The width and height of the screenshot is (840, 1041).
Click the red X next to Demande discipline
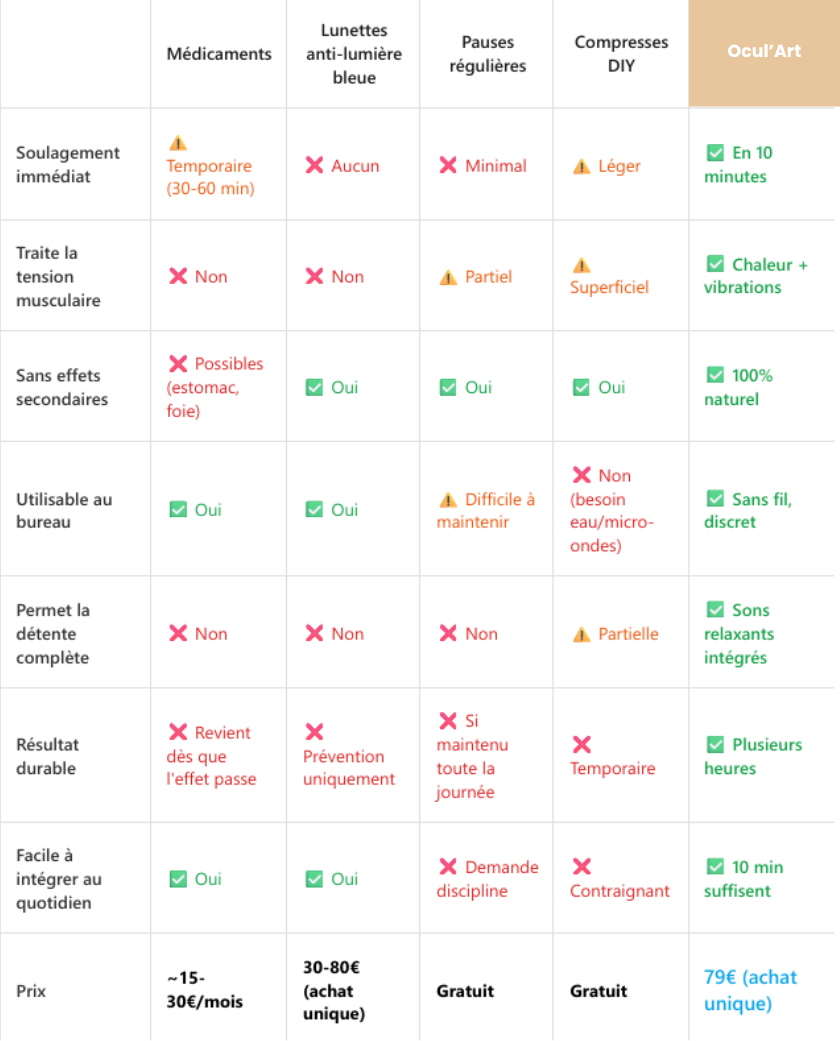448,867
